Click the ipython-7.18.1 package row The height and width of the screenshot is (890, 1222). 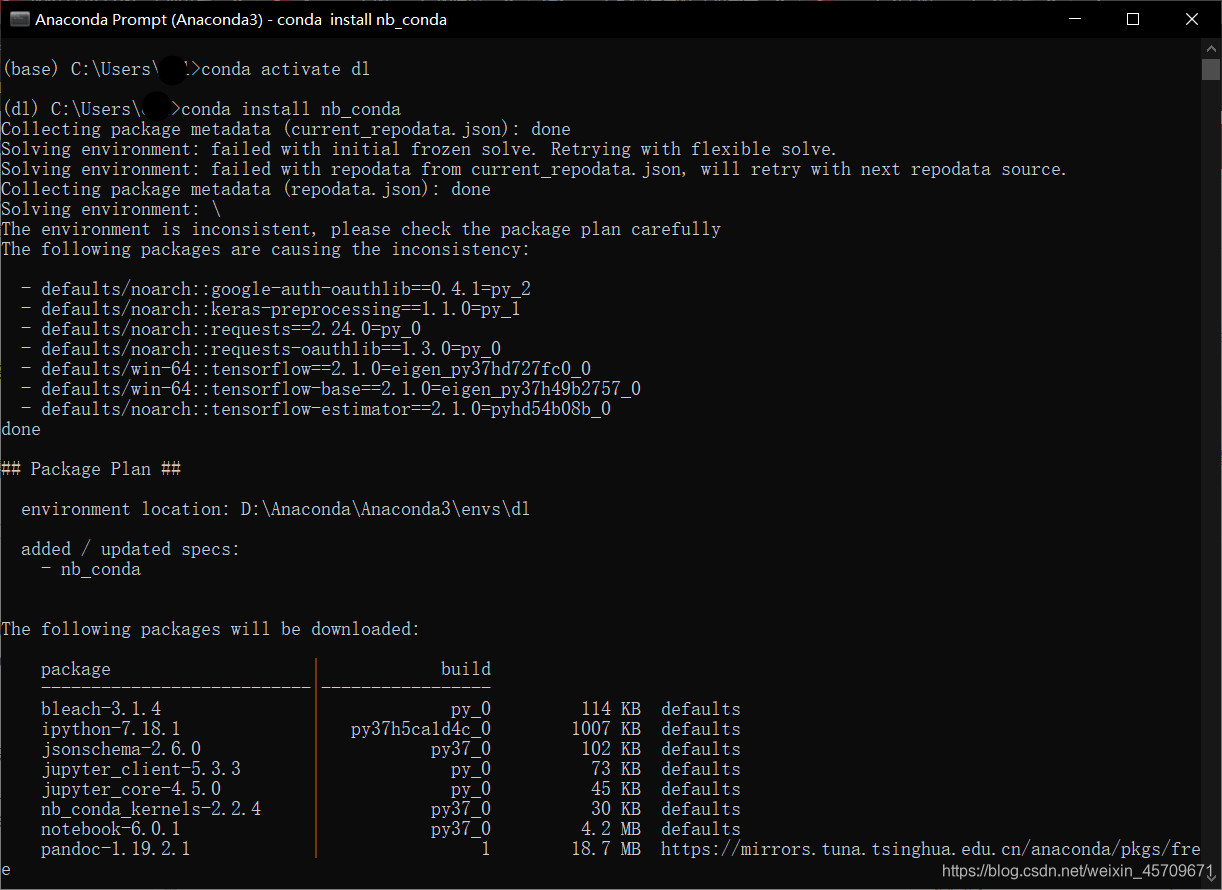tap(391, 729)
